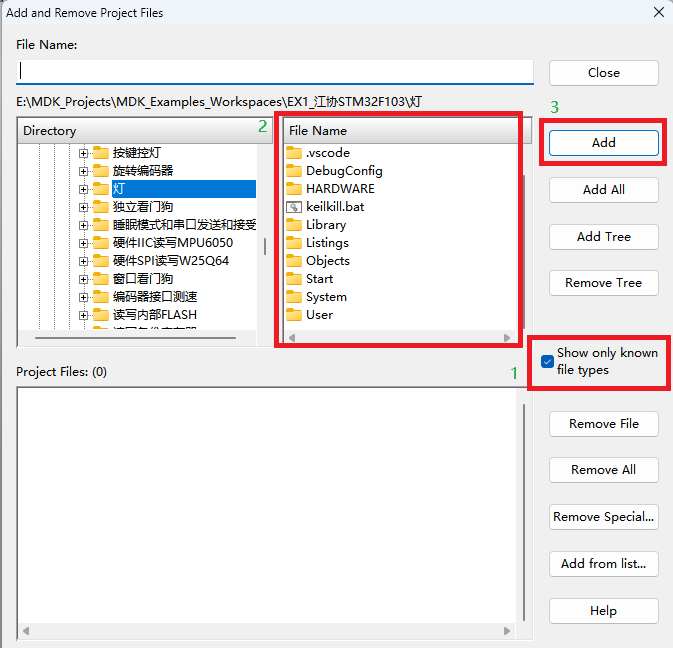Select the Listings entry name
The image size is (673, 648).
(x=327, y=243)
